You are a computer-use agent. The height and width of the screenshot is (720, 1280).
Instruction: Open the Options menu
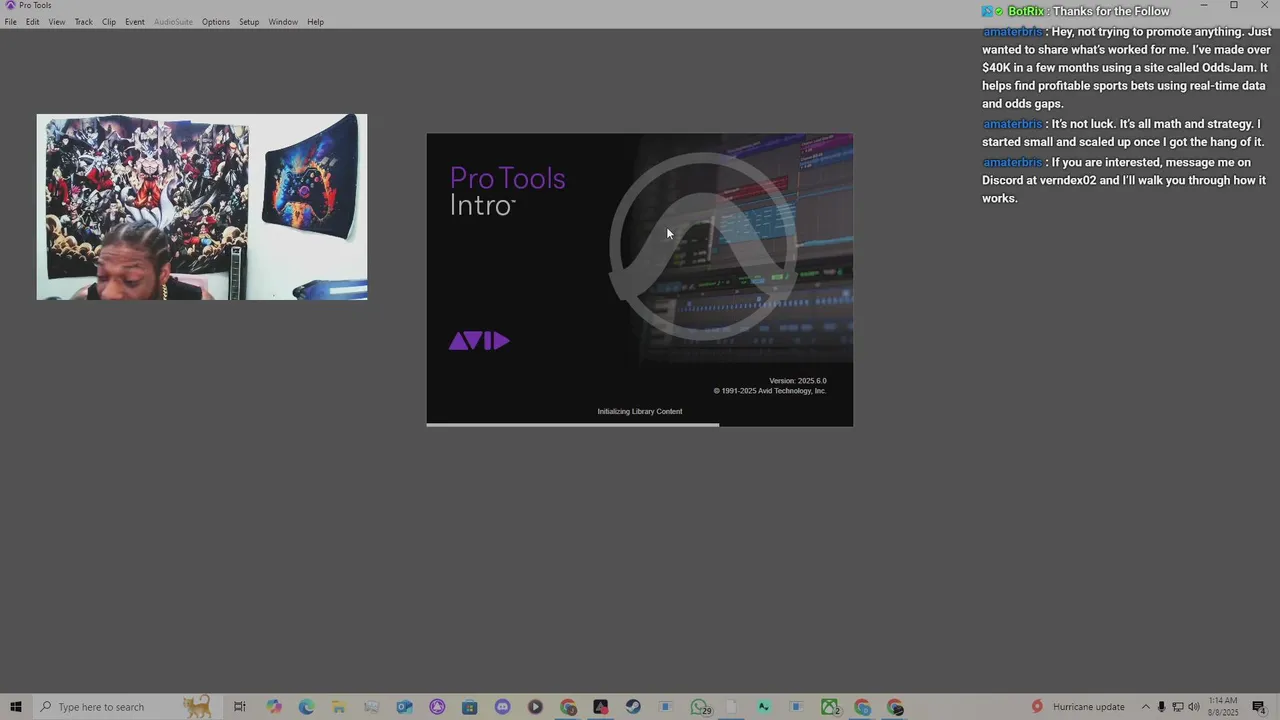(216, 22)
